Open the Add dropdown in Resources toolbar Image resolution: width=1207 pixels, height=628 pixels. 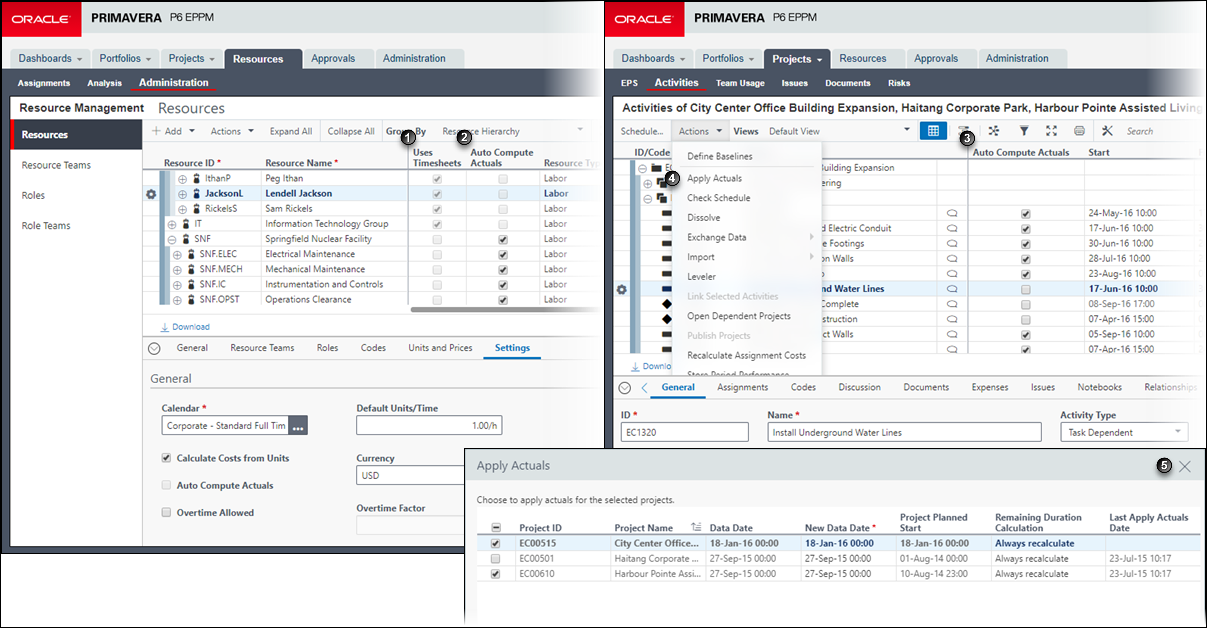173,131
